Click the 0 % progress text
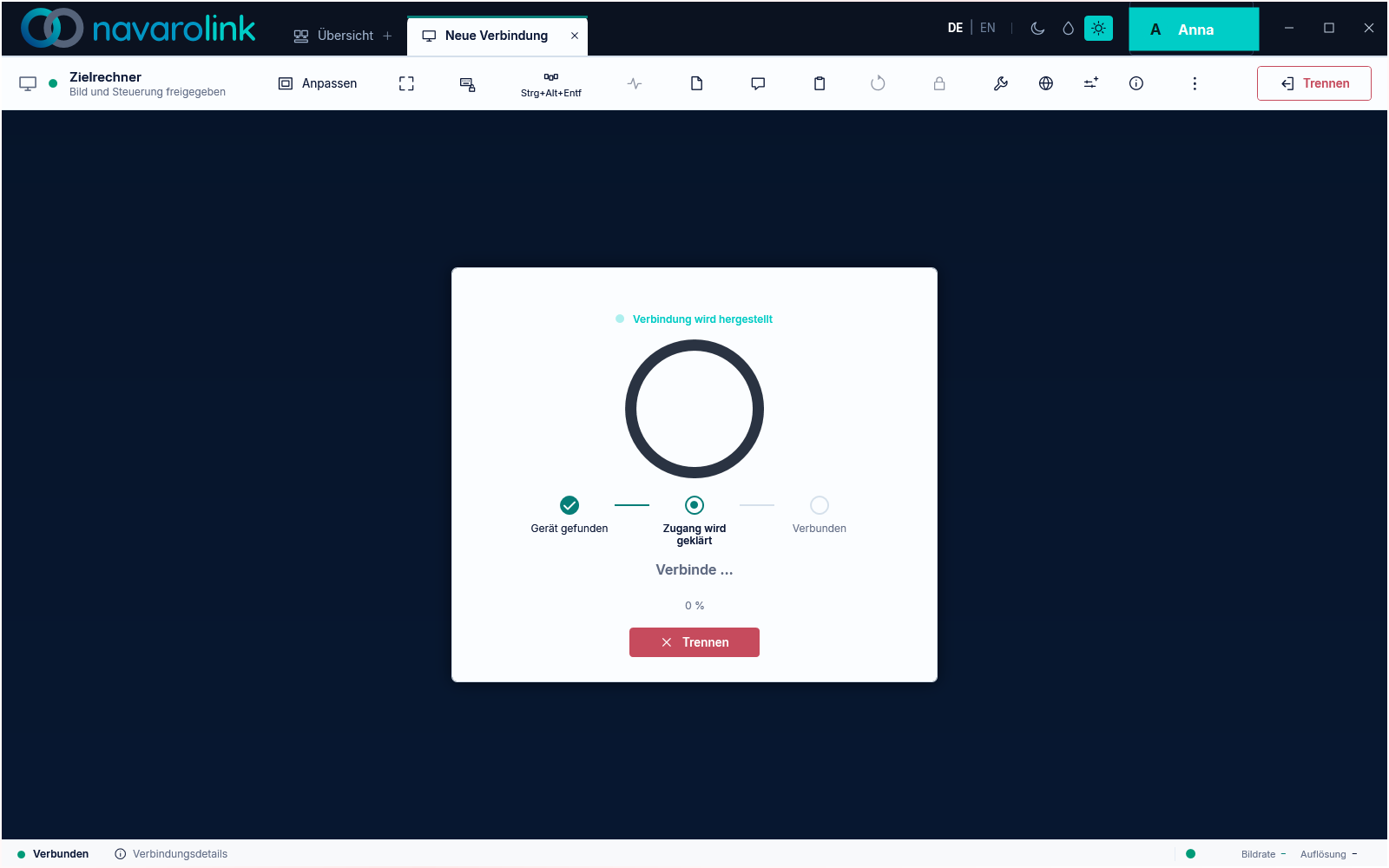This screenshot has height=868, width=1389. [694, 606]
